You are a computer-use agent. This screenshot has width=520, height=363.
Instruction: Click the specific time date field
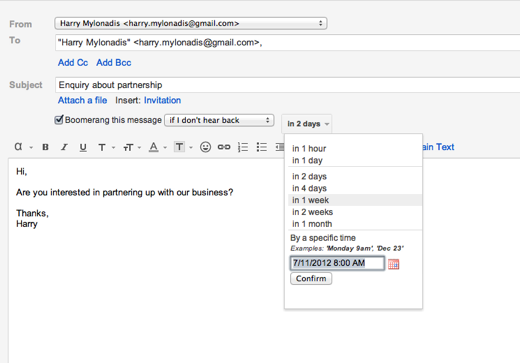[337, 263]
